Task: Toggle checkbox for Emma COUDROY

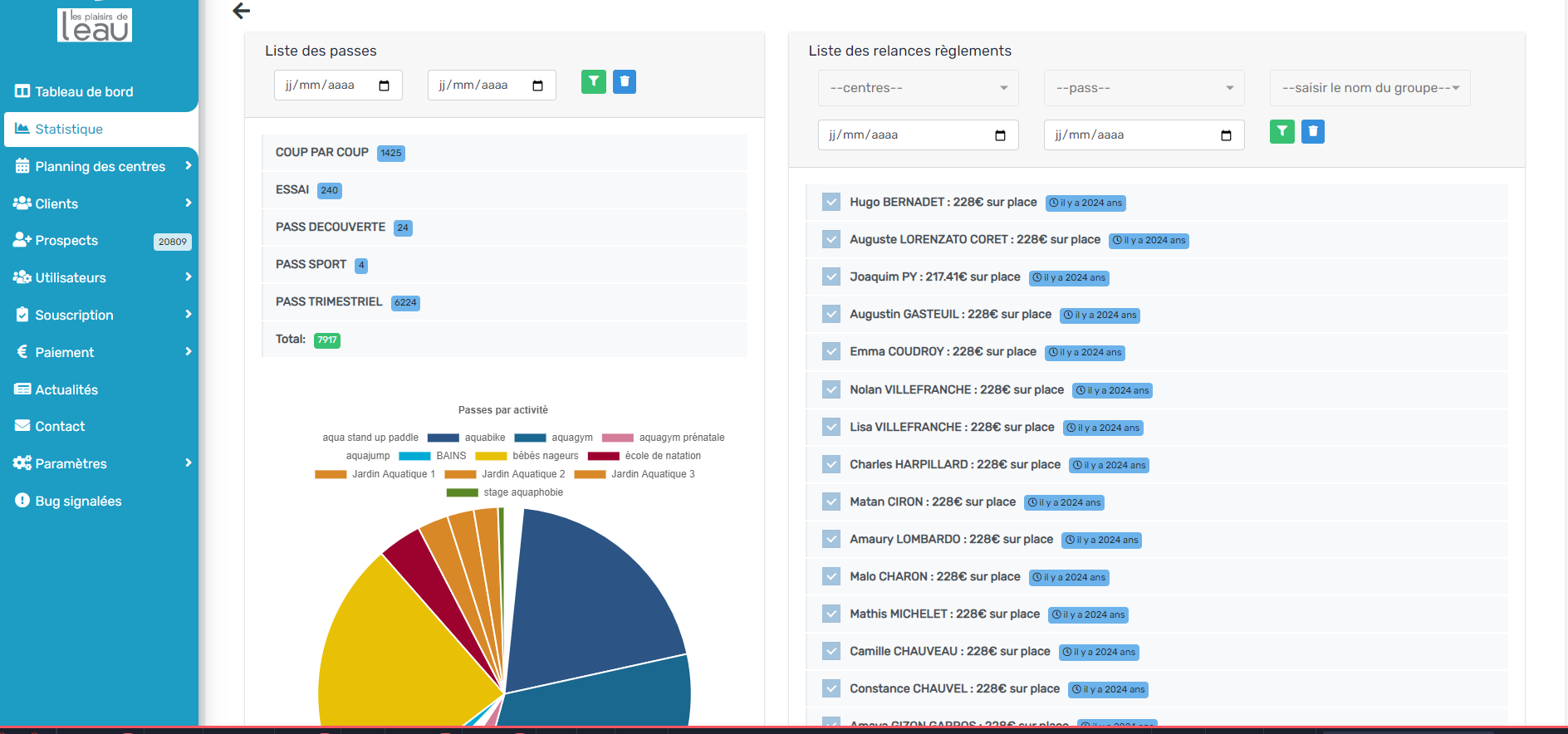Action: pos(831,351)
